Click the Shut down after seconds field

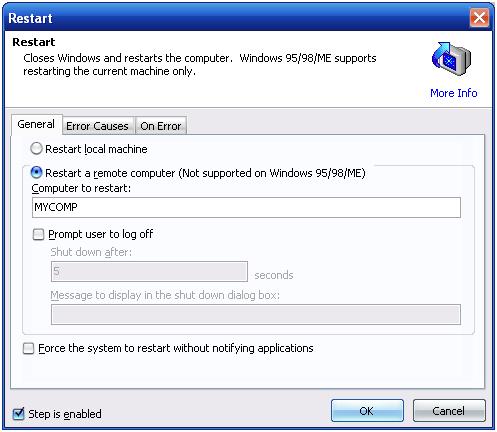point(149,272)
